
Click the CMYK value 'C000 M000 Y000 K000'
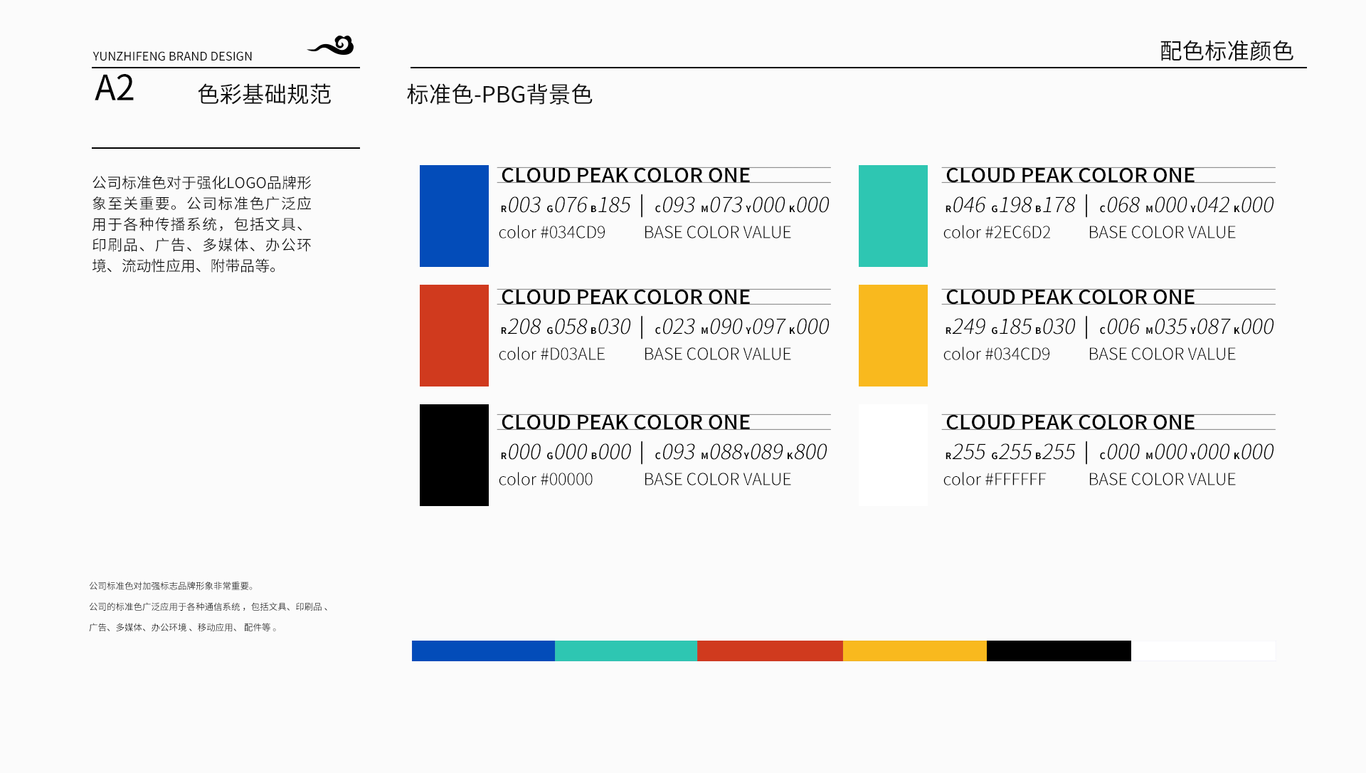[1187, 453]
